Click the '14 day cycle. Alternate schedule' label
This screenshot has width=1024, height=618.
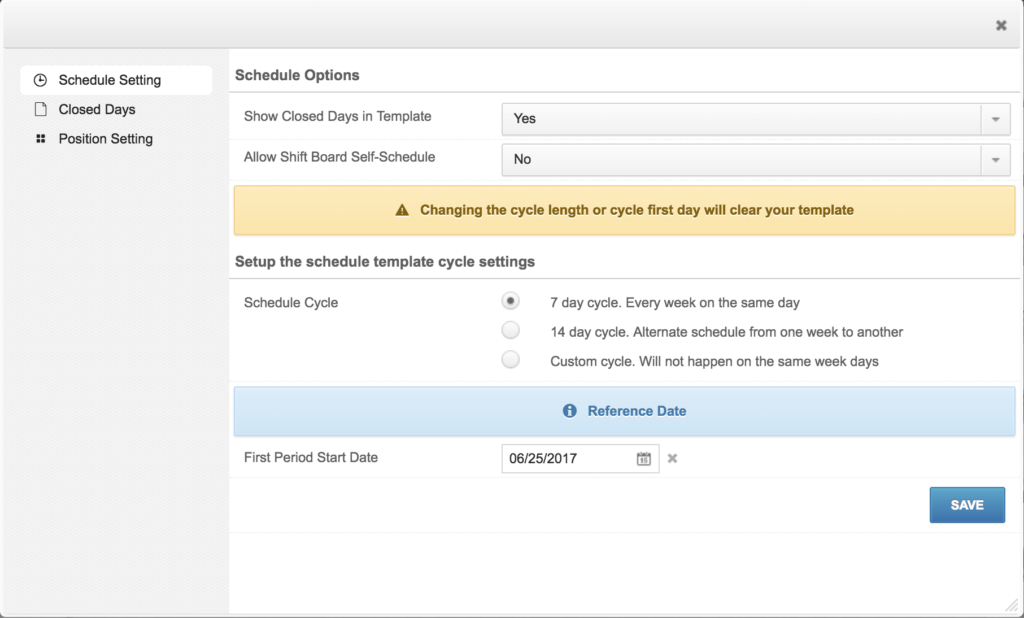(x=726, y=332)
